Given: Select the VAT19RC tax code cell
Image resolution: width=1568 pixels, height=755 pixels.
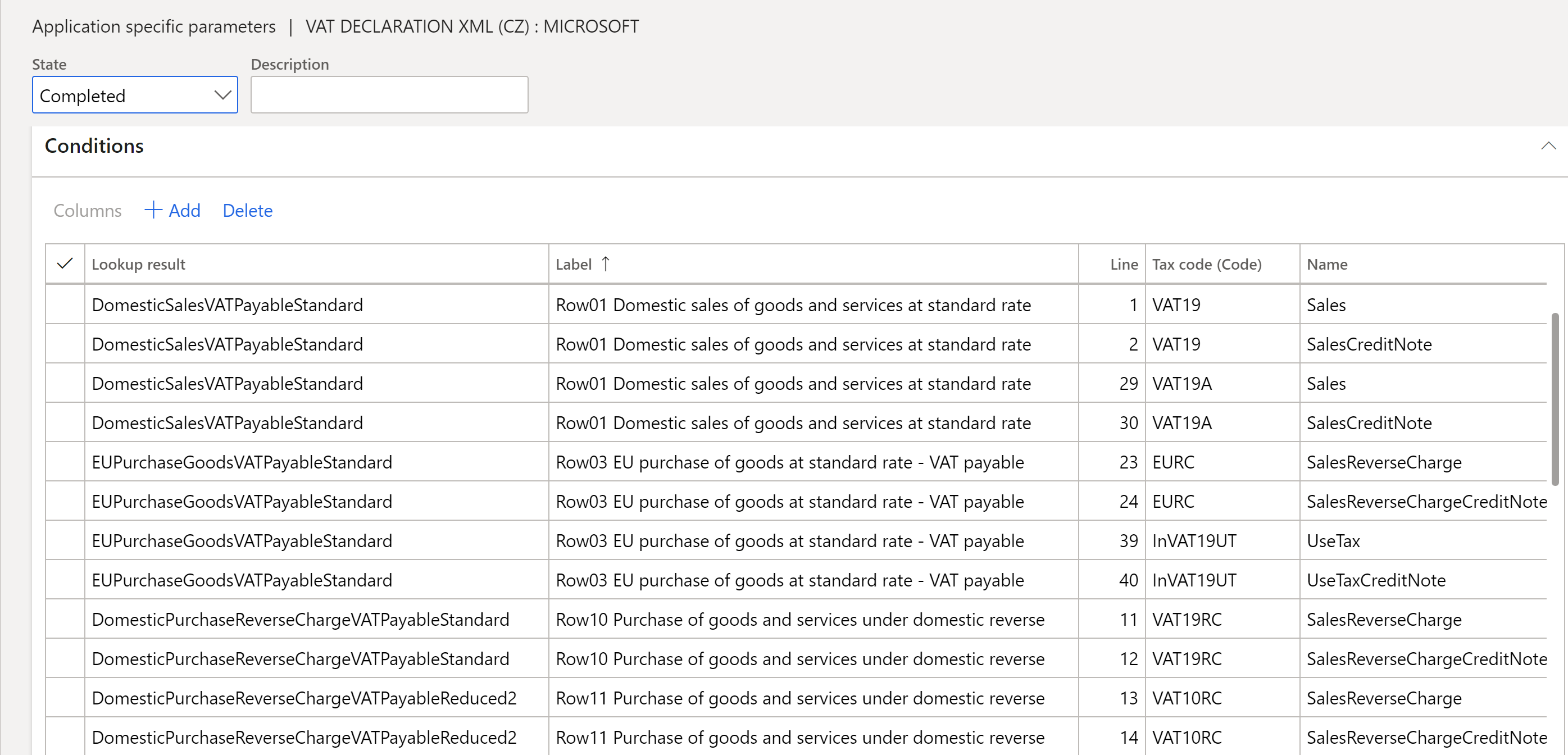Looking at the screenshot, I should (1187, 619).
